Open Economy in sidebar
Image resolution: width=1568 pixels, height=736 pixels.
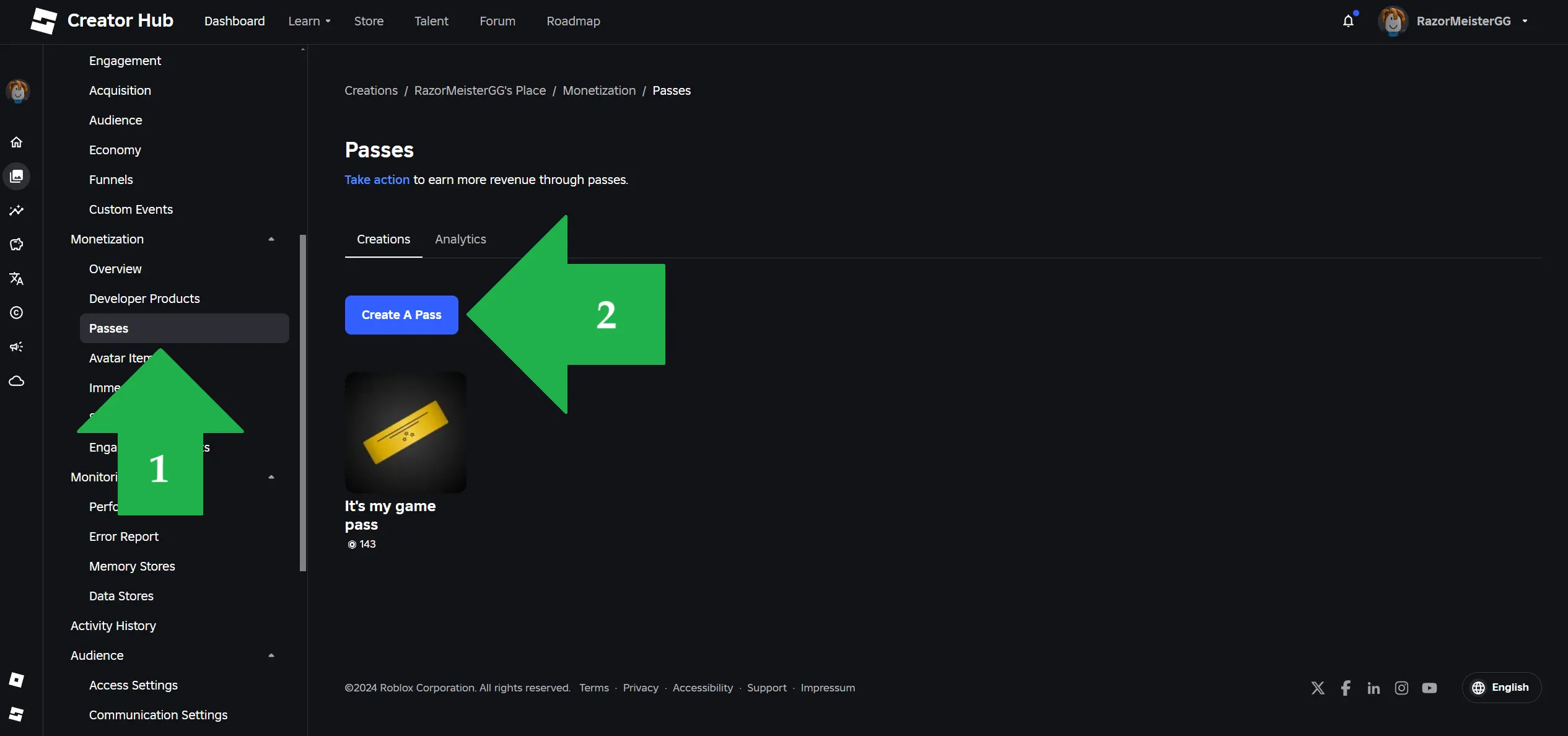pyautogui.click(x=115, y=150)
